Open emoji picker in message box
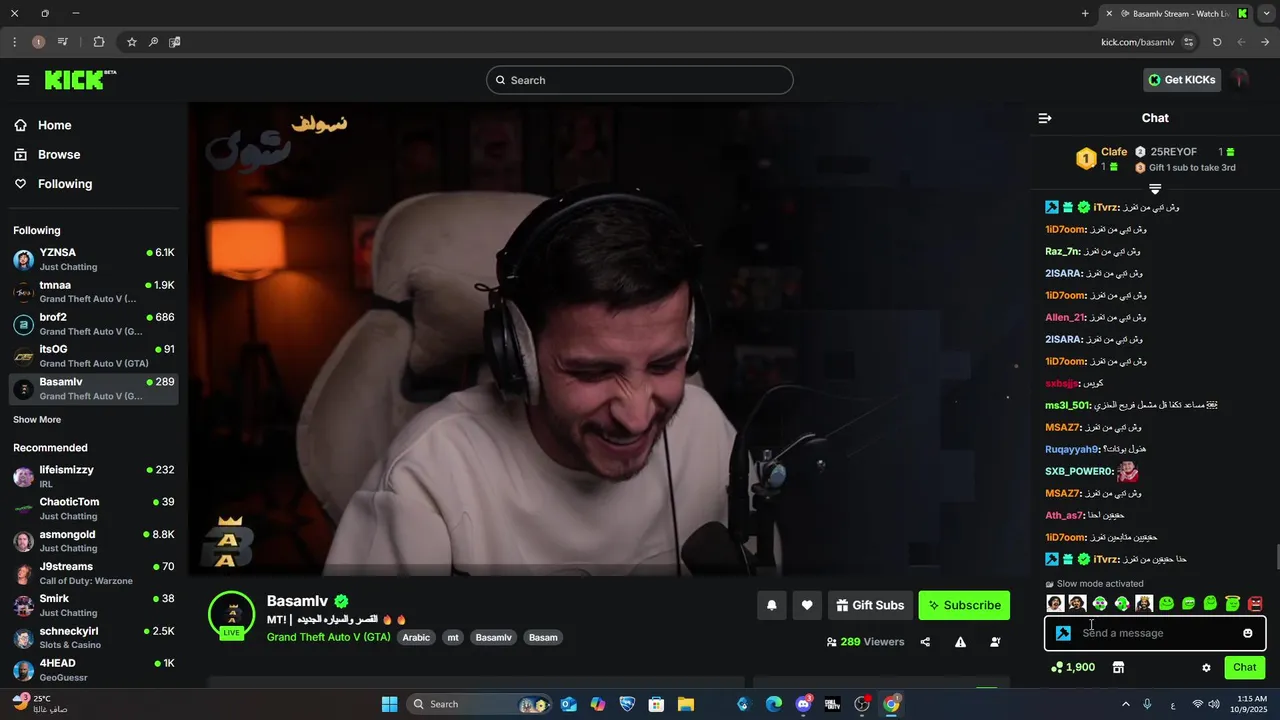 [1248, 633]
